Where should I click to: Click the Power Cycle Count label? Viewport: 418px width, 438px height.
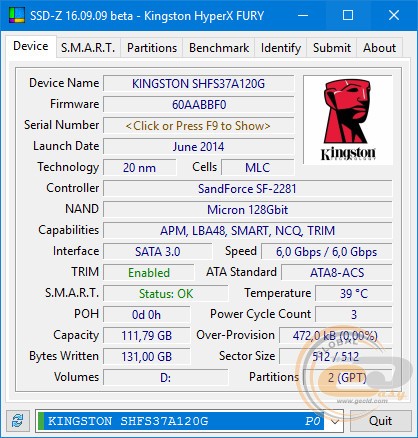[x=260, y=314]
